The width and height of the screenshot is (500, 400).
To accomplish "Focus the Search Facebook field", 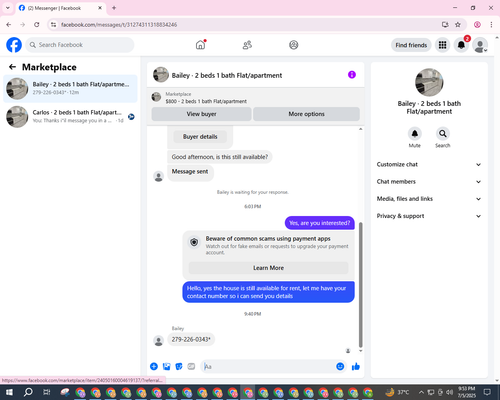I will (80, 45).
